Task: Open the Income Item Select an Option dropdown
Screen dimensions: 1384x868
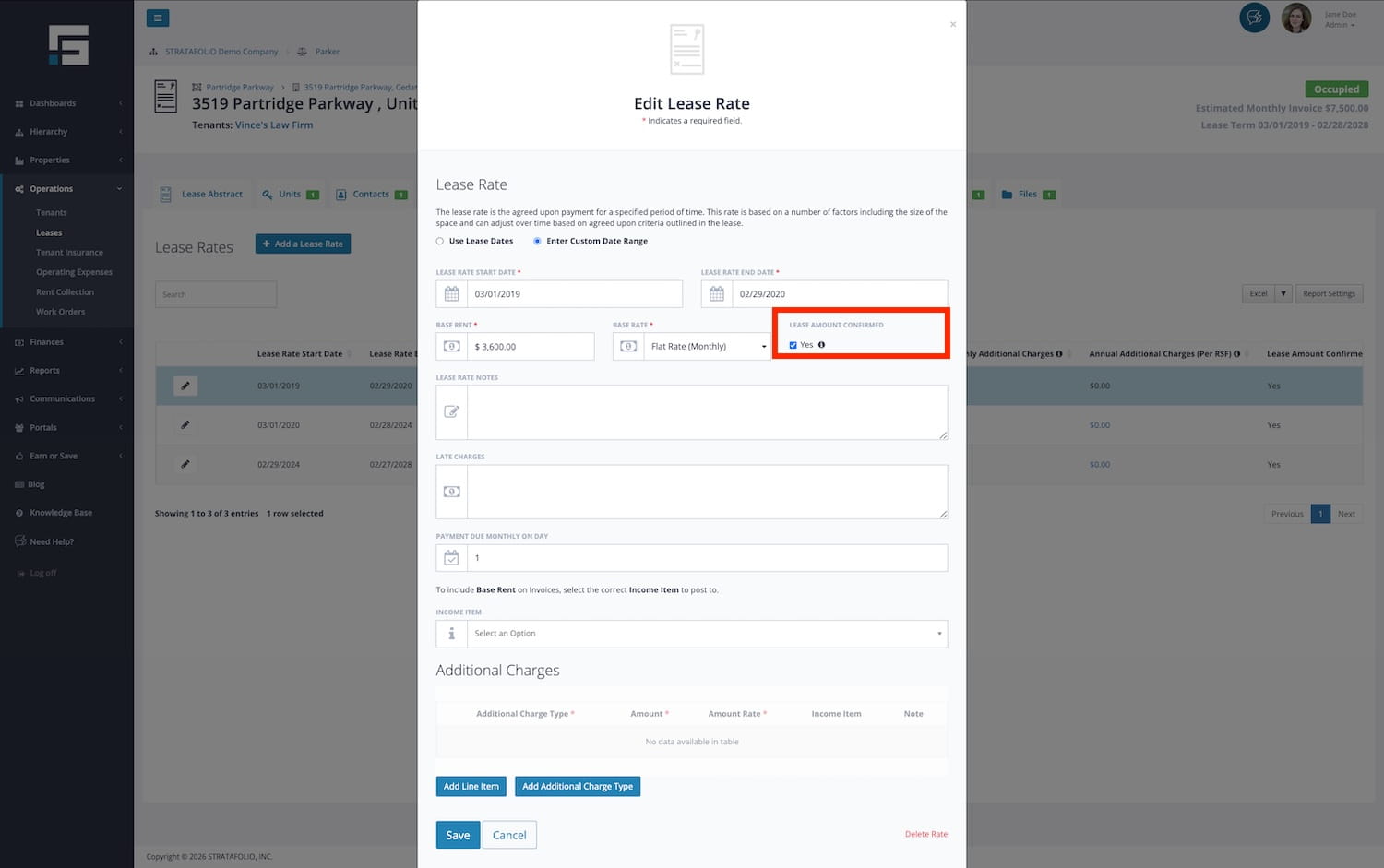Action: [x=707, y=634]
